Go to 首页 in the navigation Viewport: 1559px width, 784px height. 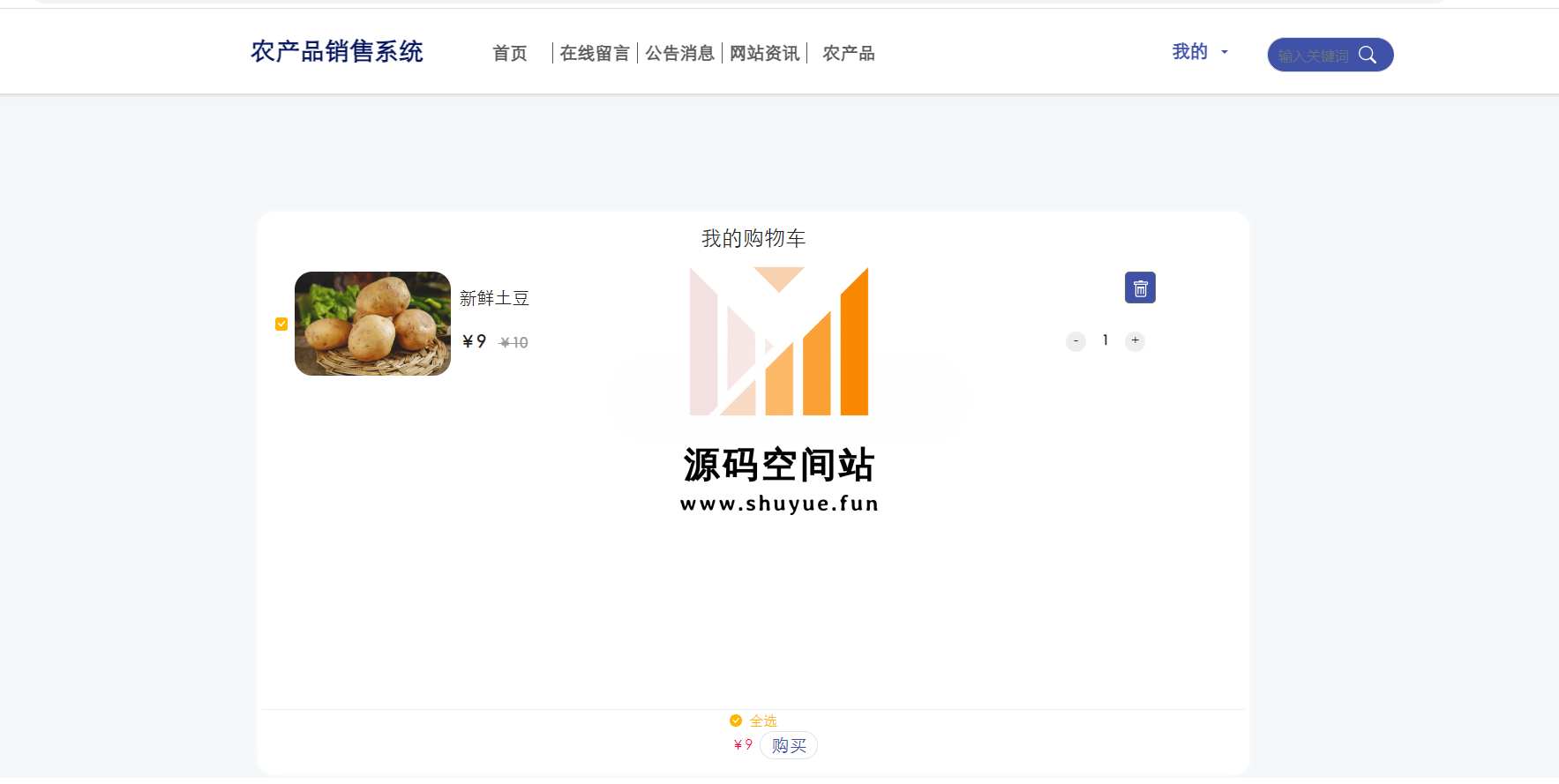point(510,54)
